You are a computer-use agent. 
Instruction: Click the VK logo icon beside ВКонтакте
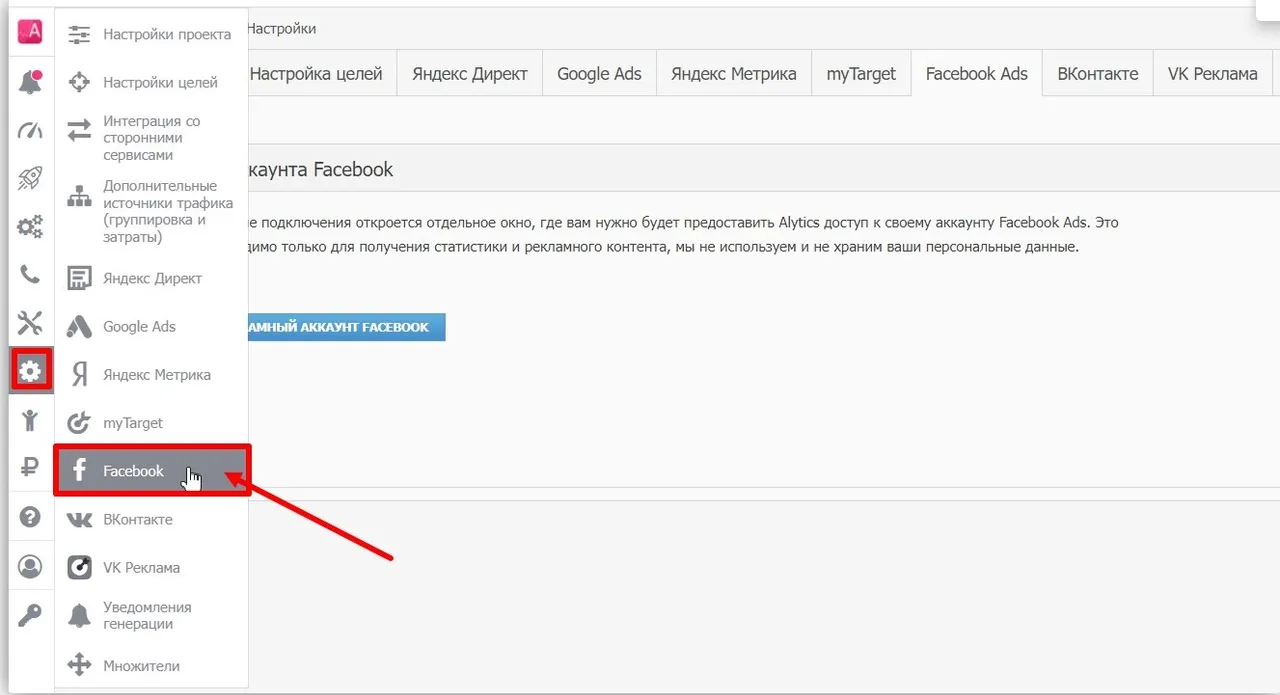[79, 520]
